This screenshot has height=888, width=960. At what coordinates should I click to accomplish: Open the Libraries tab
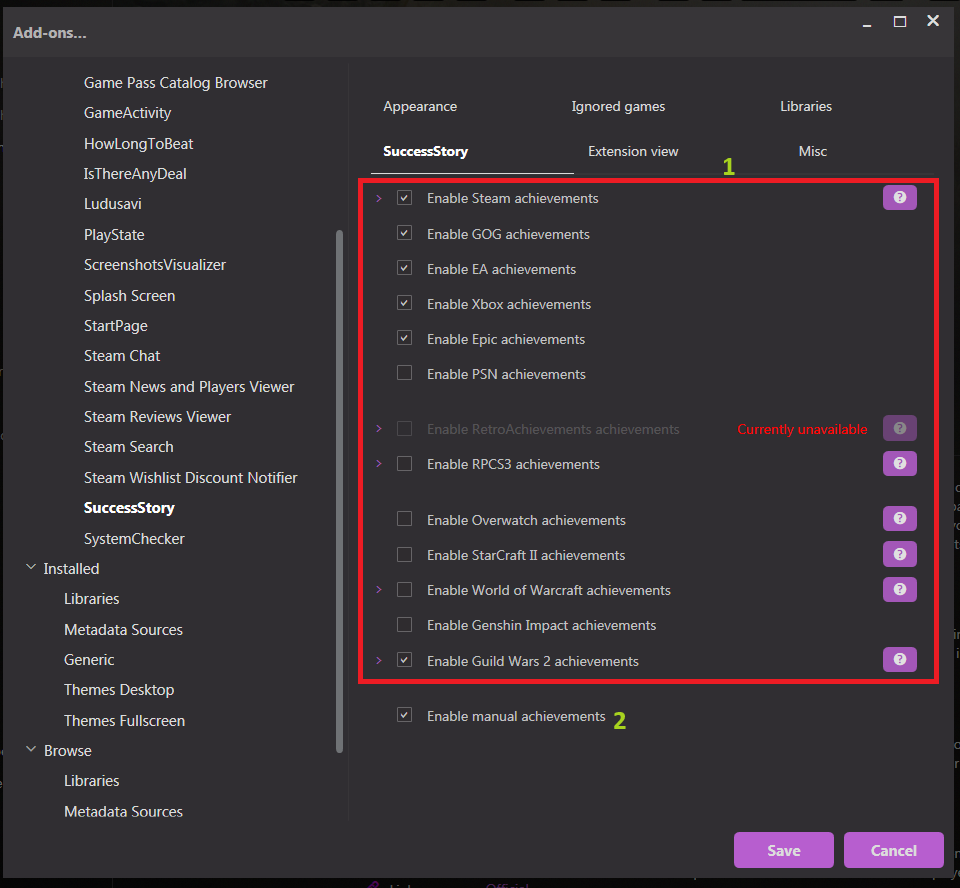coord(806,107)
